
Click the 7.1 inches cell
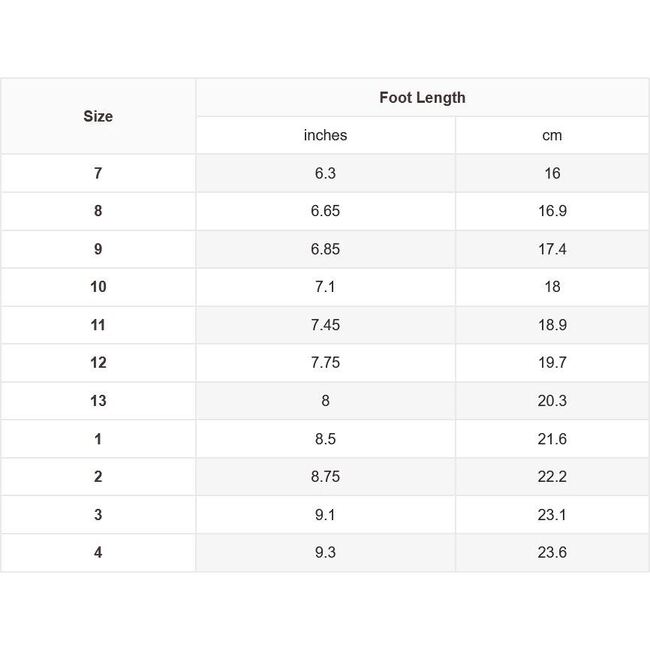coord(325,287)
